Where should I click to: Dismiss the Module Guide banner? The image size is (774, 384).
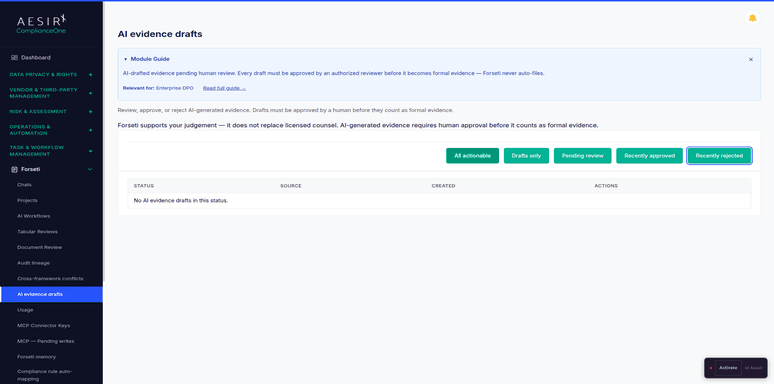click(751, 60)
